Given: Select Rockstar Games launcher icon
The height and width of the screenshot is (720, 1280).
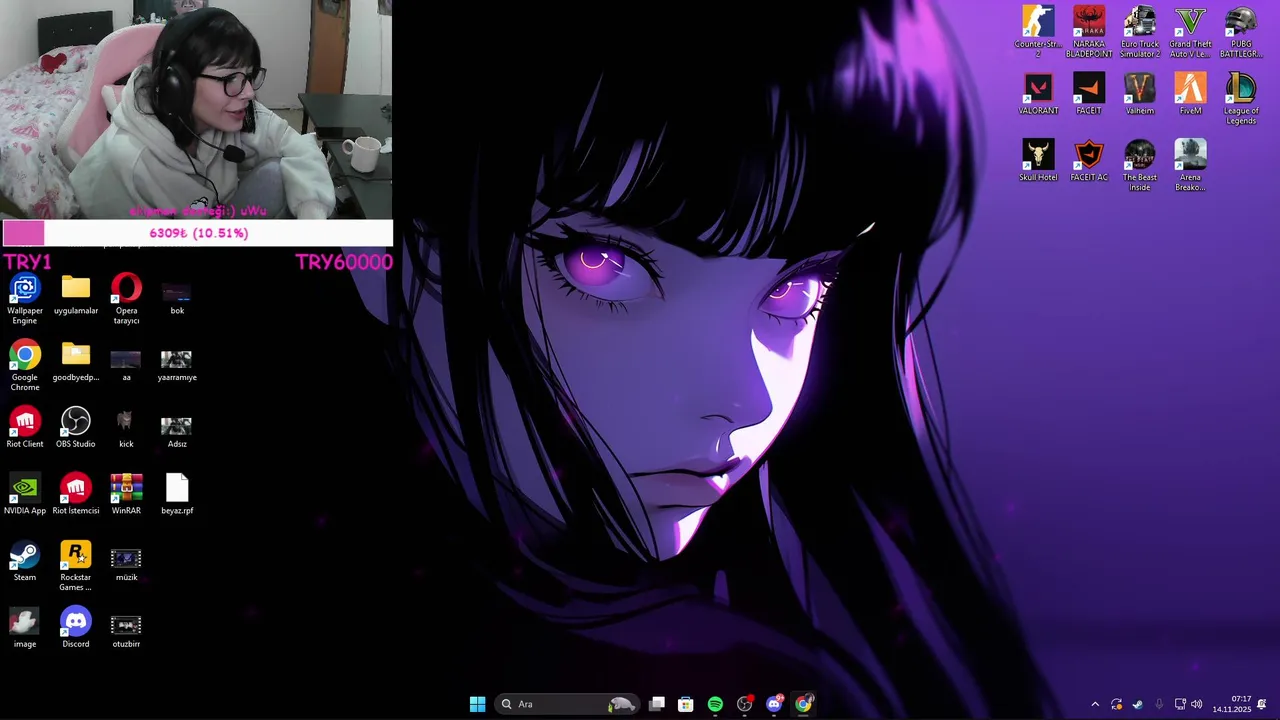Looking at the screenshot, I should click(x=76, y=566).
